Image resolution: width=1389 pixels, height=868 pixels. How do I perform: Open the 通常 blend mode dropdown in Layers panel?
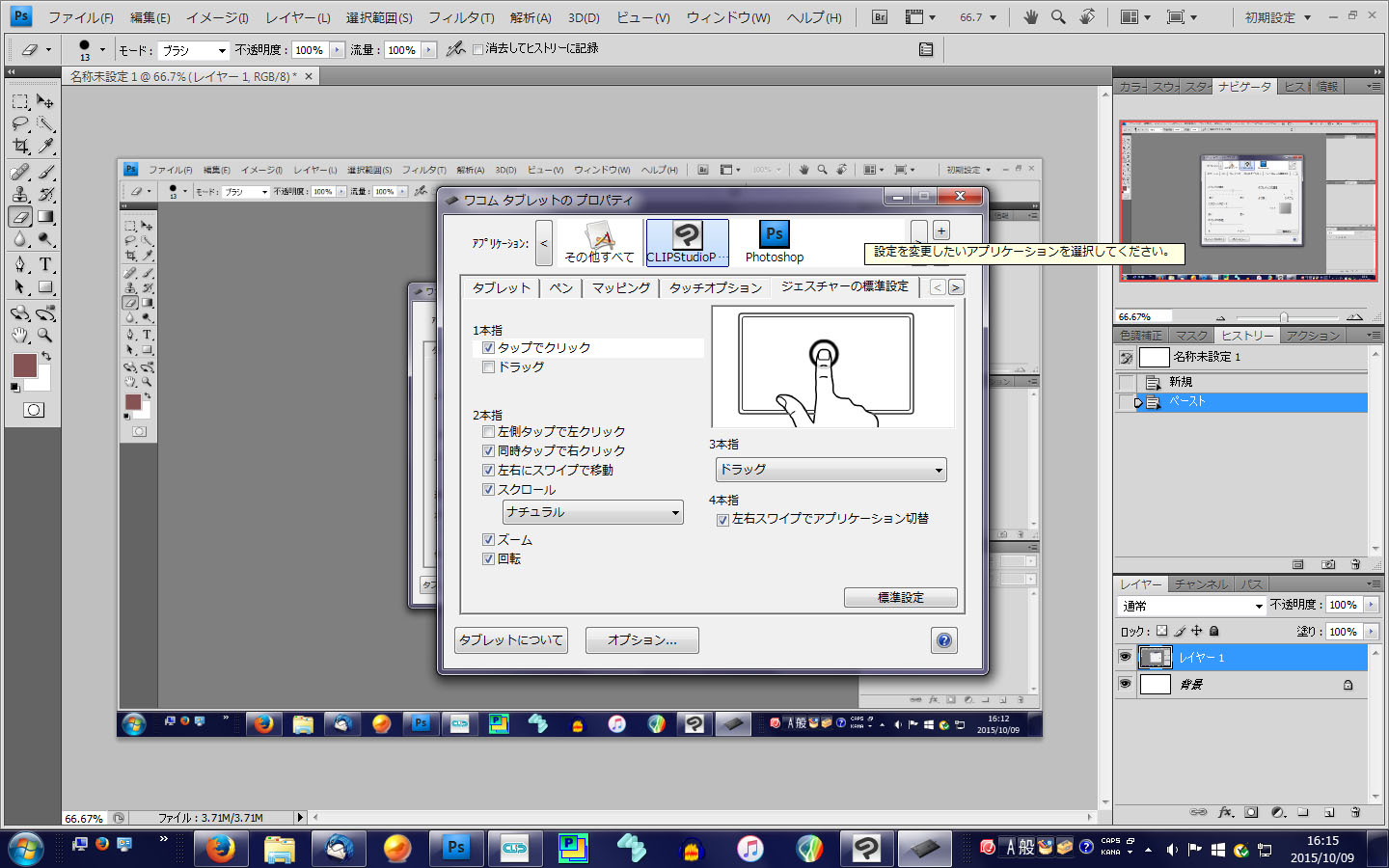click(1191, 606)
